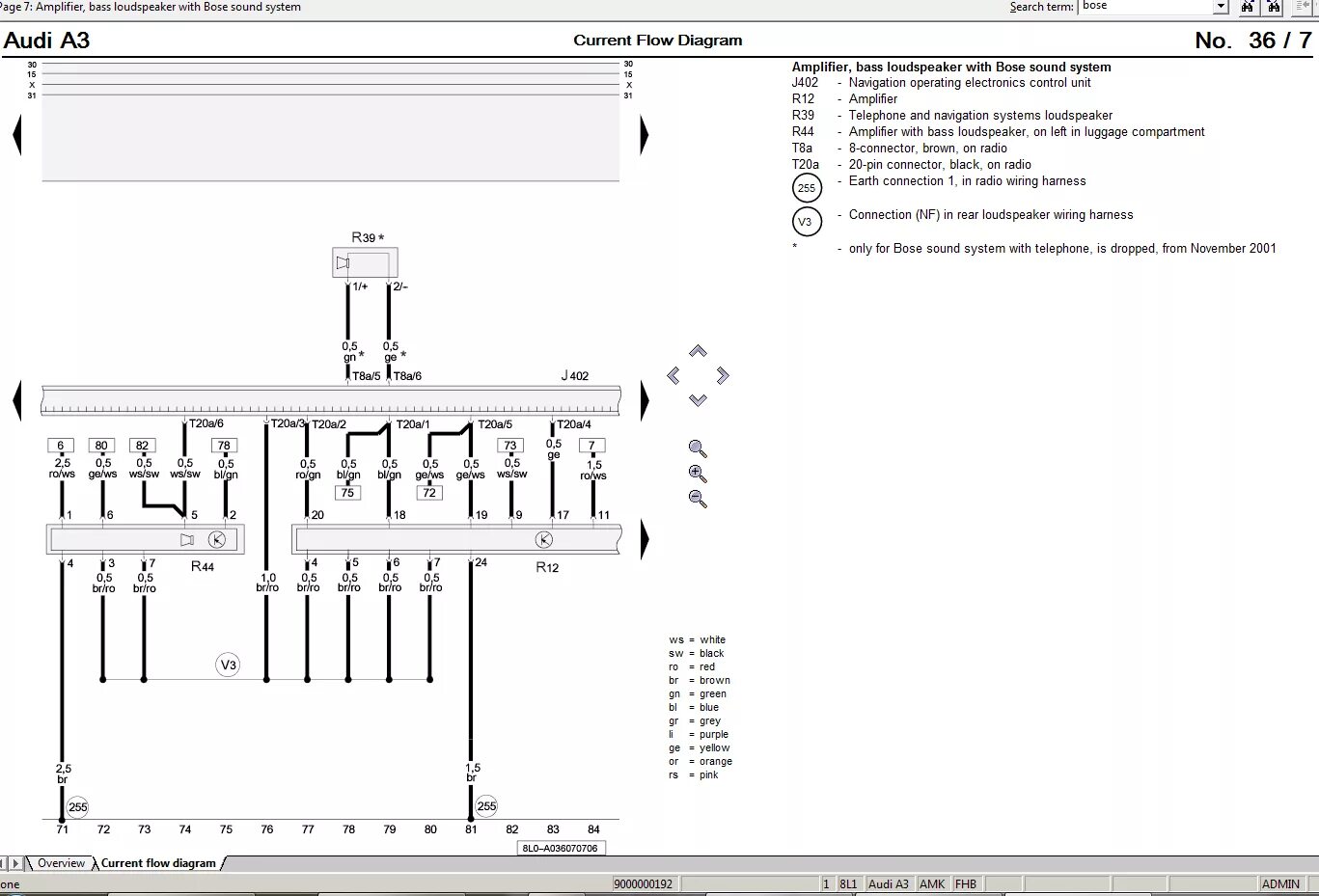Follow the reference box 80 on ge/ws wire

(x=101, y=446)
